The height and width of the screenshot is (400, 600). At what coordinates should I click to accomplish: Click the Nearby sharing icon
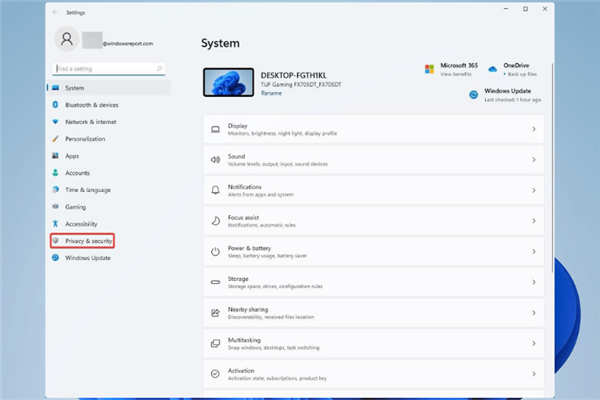click(x=215, y=313)
